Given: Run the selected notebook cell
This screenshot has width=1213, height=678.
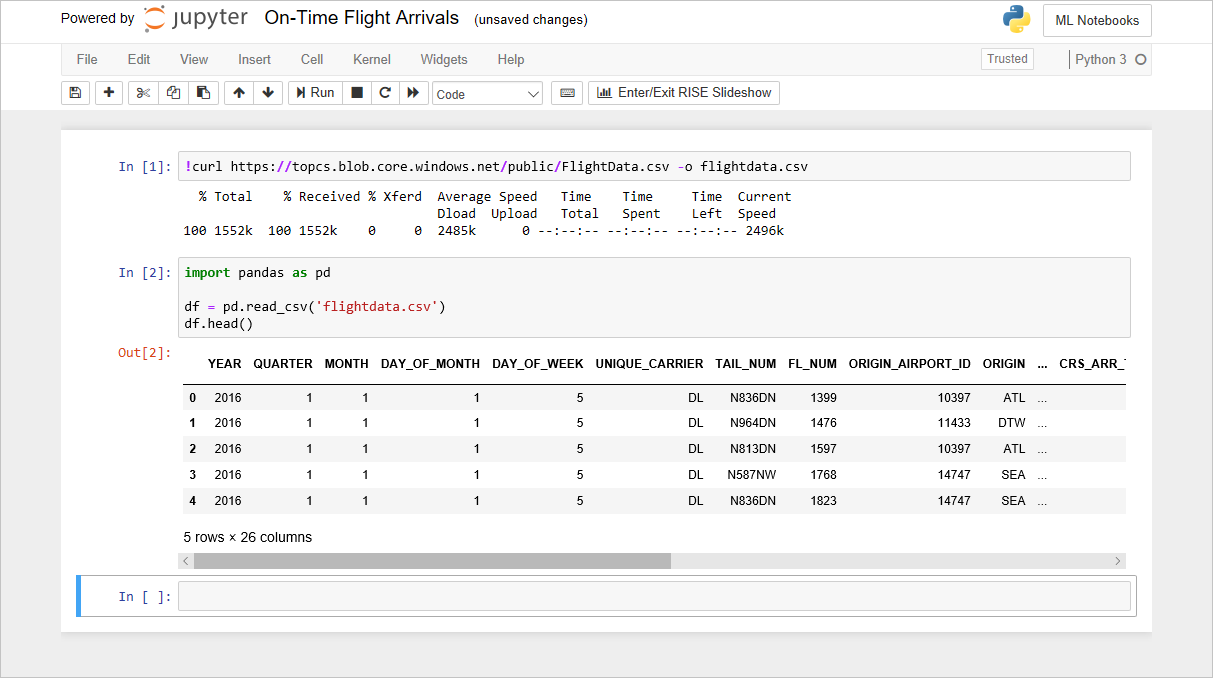Looking at the screenshot, I should coord(314,92).
